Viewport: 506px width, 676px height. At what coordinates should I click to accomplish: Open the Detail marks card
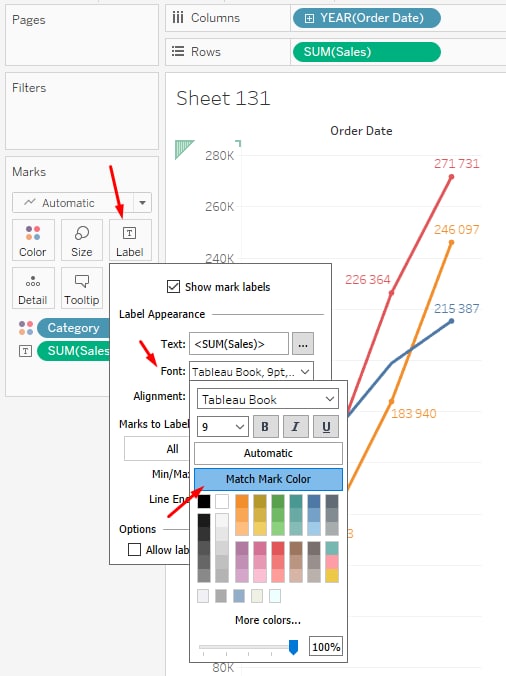coord(33,288)
